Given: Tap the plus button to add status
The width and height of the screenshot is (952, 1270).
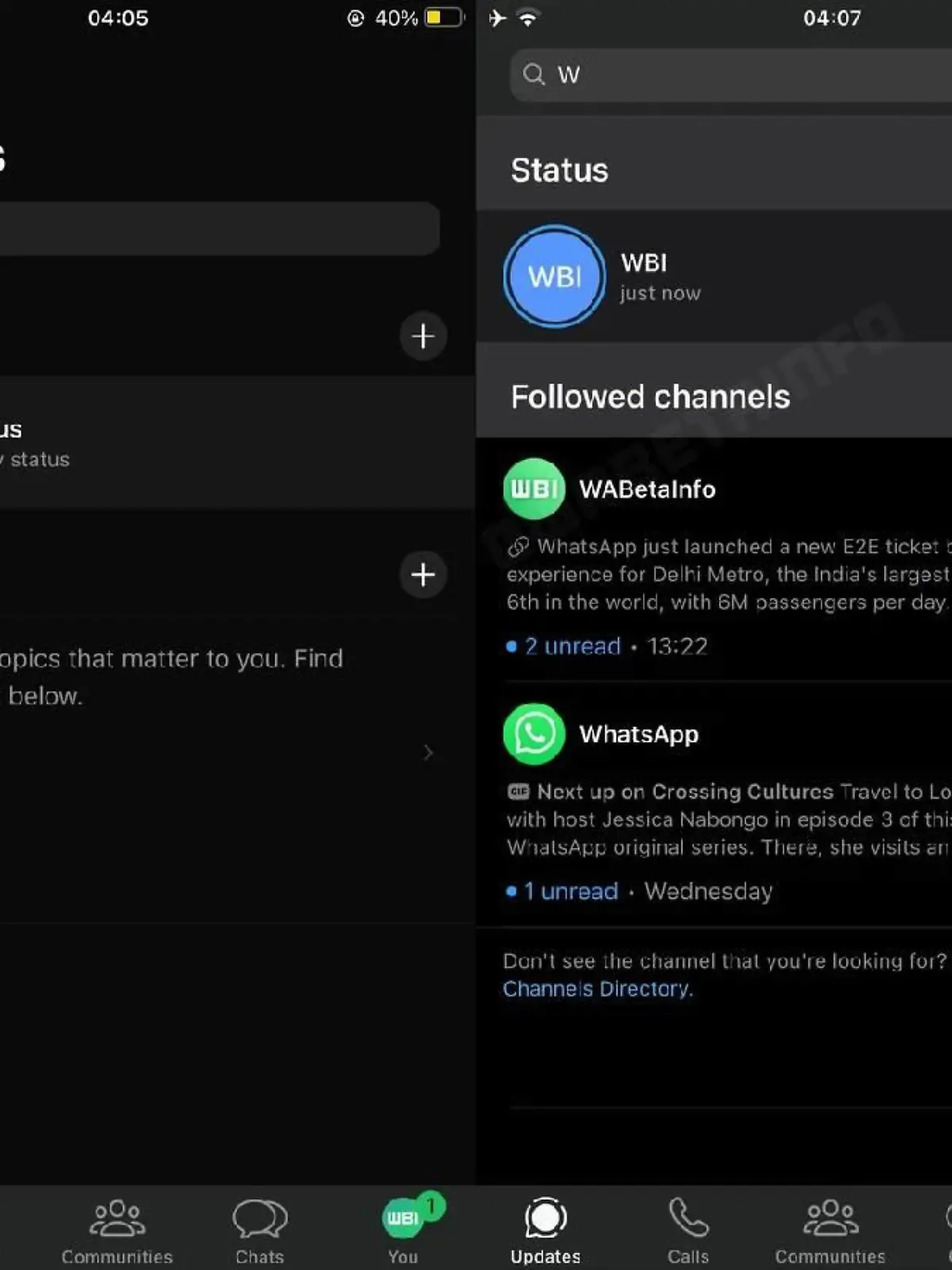Looking at the screenshot, I should [423, 336].
